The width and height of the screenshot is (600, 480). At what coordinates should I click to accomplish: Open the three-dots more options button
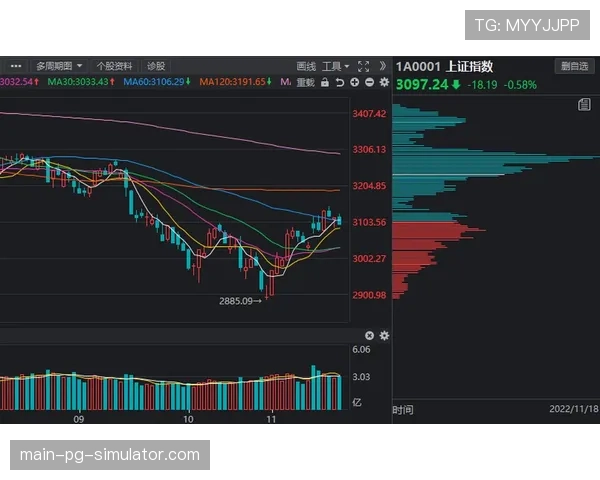(16, 66)
